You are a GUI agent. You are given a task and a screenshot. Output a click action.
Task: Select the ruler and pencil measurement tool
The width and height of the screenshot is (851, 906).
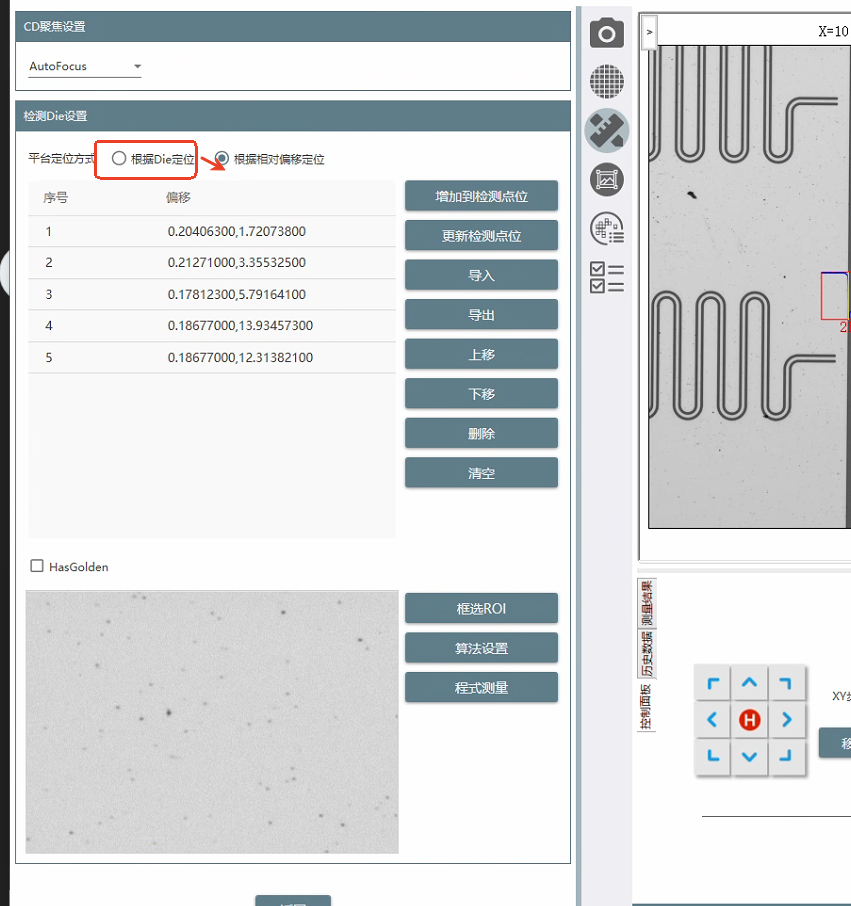click(606, 130)
